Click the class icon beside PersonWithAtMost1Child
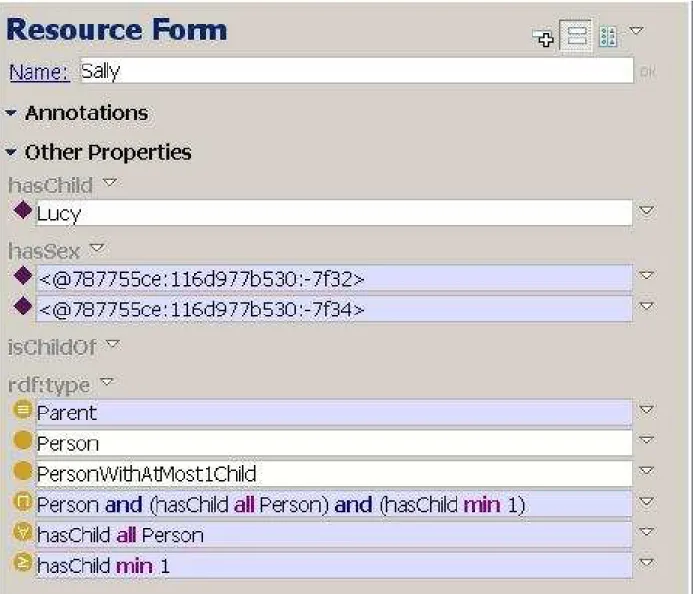The width and height of the screenshot is (693, 594). [23, 471]
